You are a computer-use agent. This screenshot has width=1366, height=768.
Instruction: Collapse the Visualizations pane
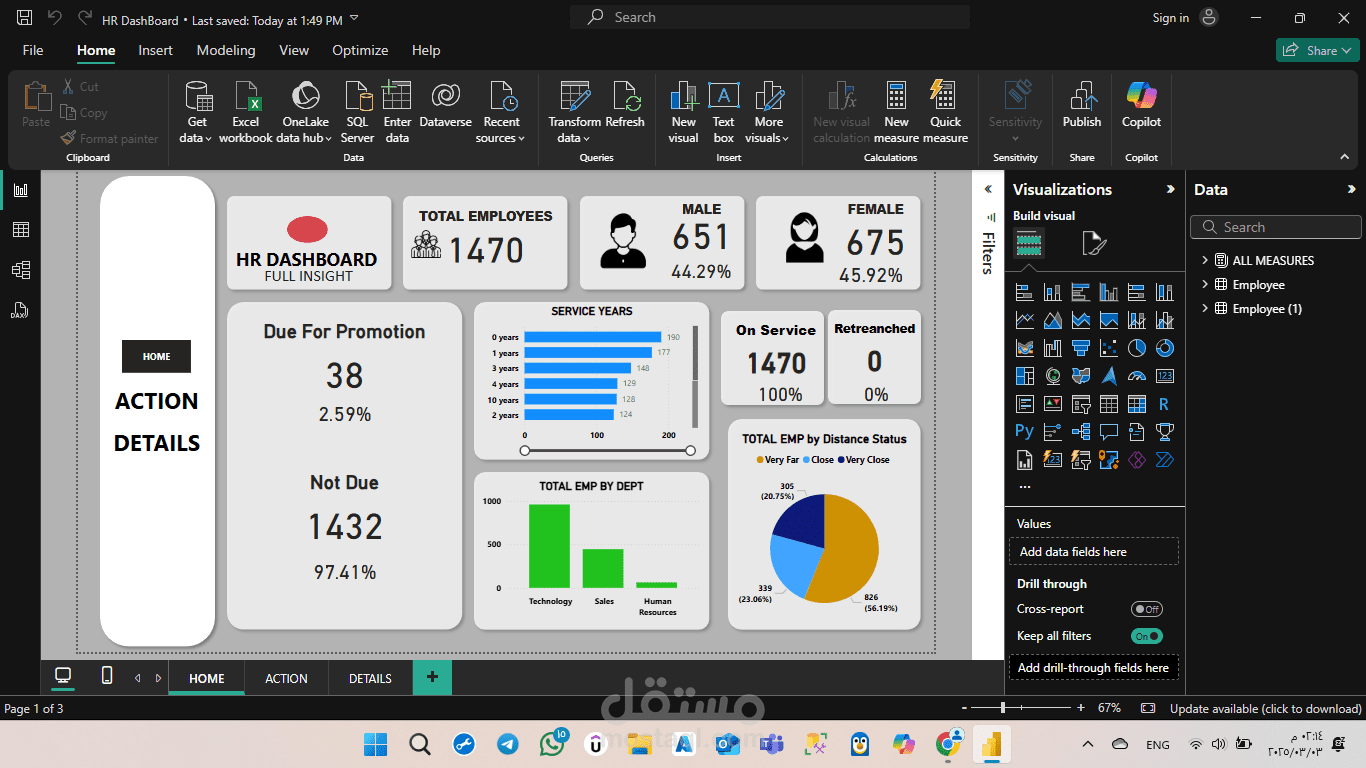[x=1170, y=189]
